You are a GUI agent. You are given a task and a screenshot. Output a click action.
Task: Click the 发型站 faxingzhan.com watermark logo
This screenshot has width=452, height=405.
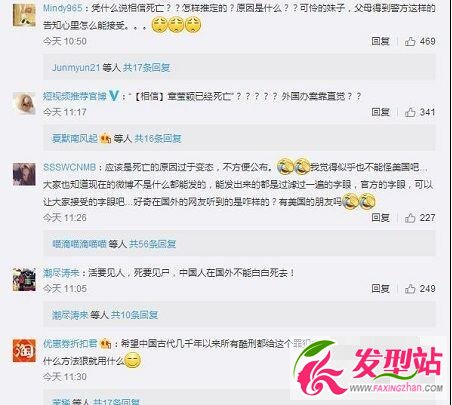tap(368, 368)
